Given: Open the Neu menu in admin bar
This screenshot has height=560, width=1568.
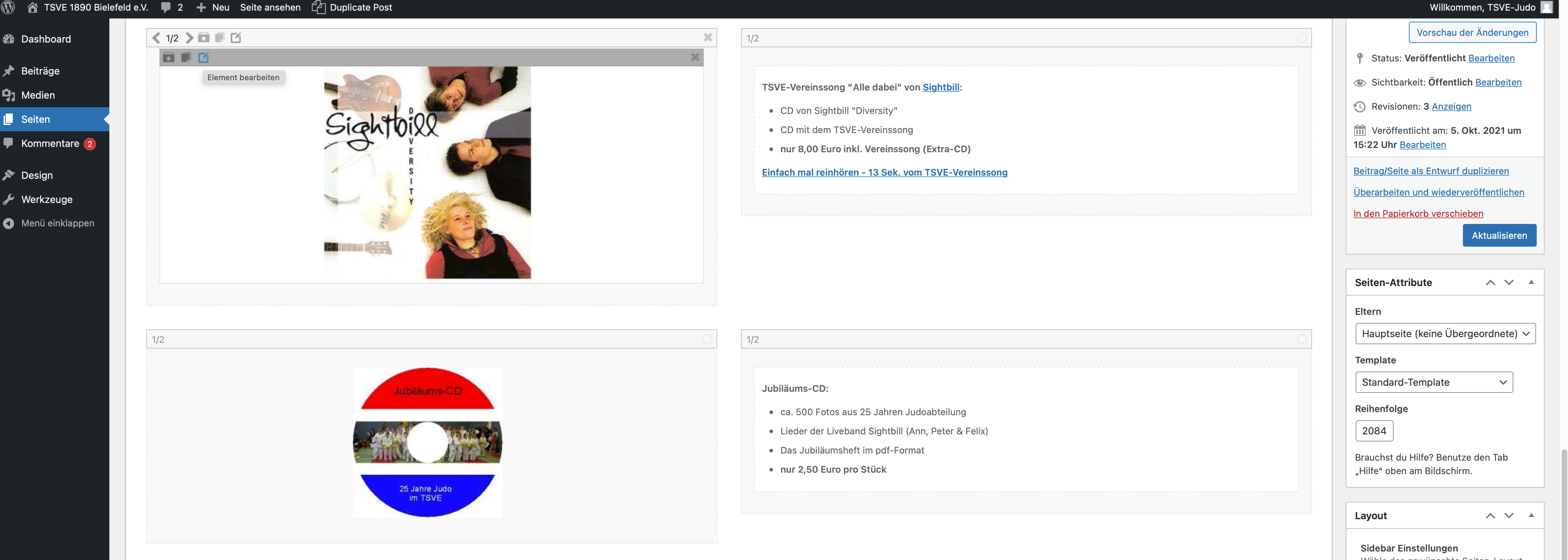Looking at the screenshot, I should 212,7.
